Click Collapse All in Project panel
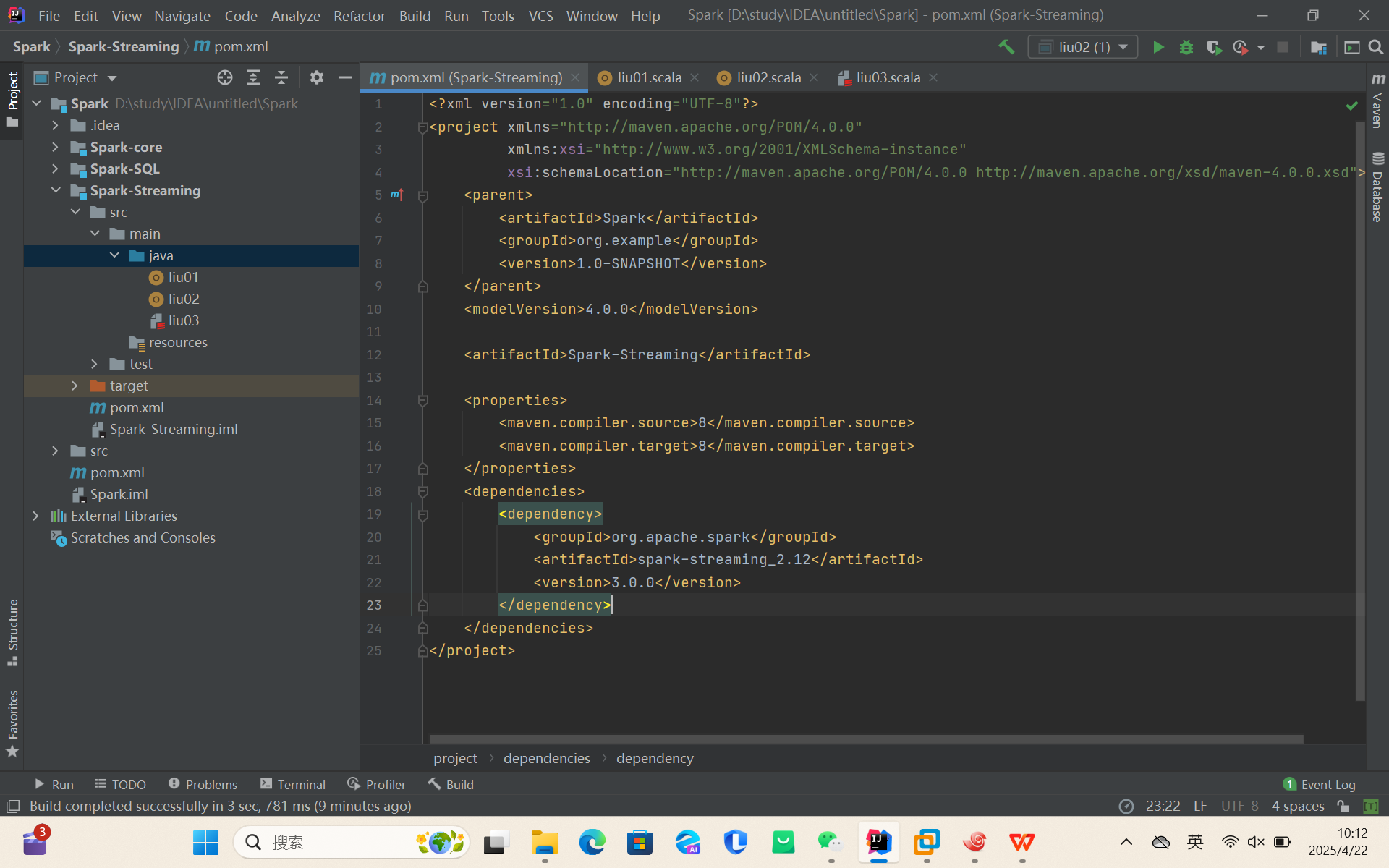The image size is (1389, 868). pos(281,77)
